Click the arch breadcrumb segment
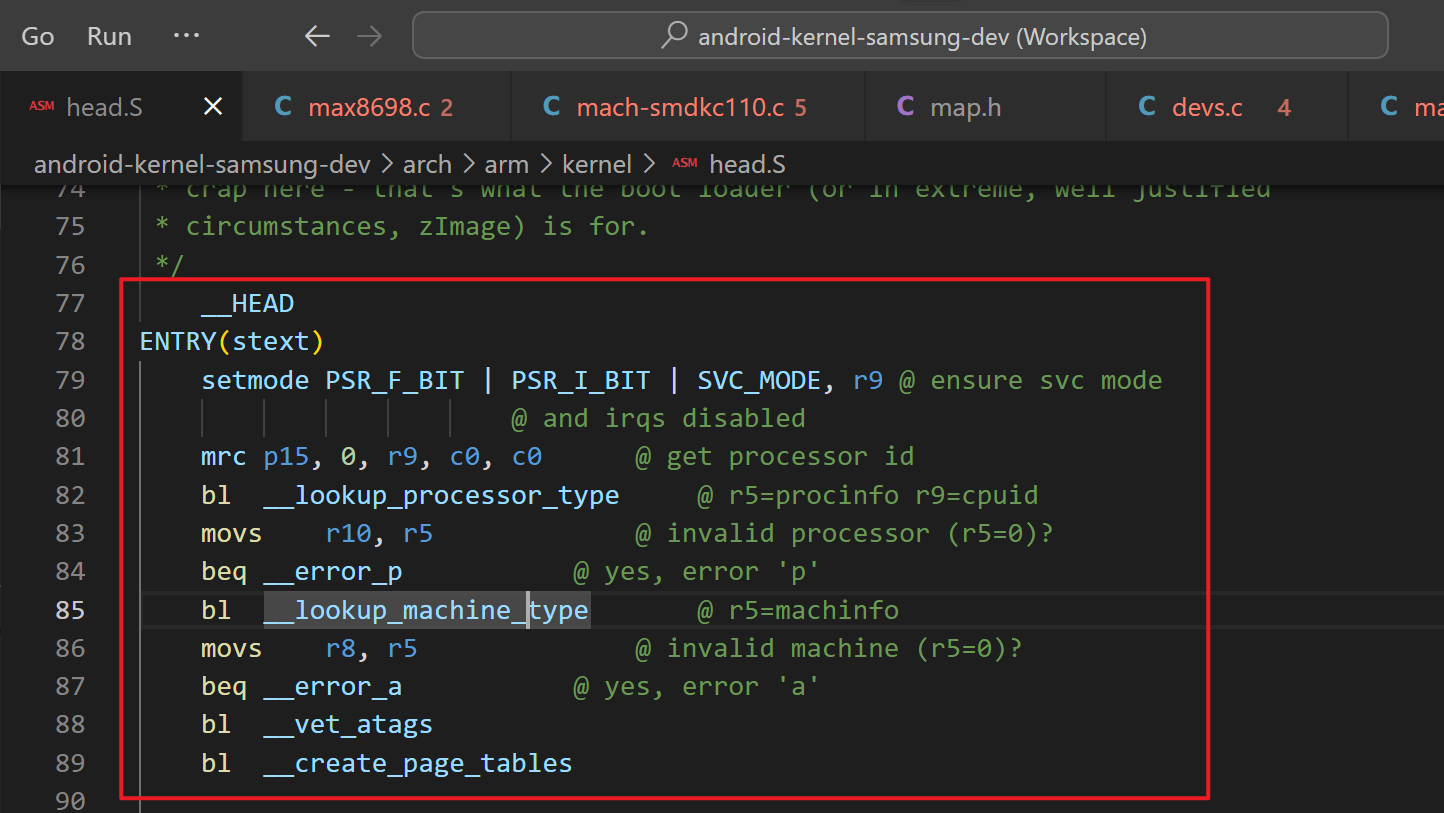The height and width of the screenshot is (813, 1444). (x=427, y=164)
